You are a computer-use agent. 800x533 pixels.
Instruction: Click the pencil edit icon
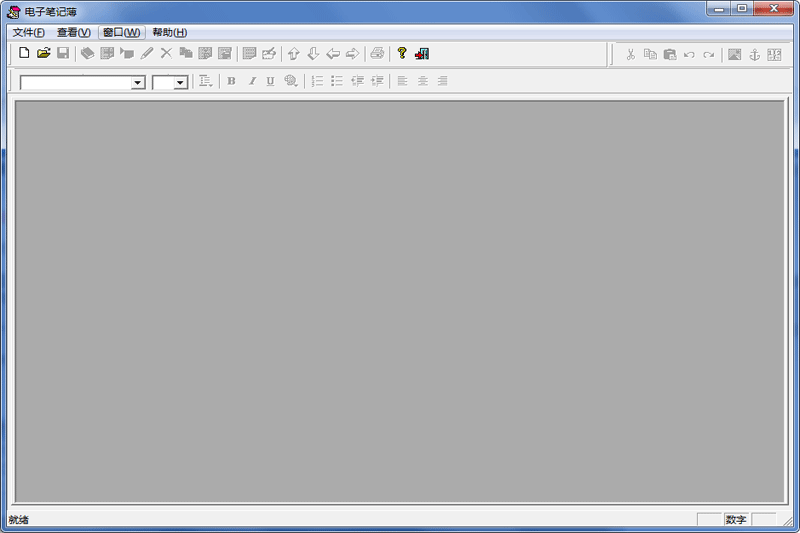click(147, 53)
